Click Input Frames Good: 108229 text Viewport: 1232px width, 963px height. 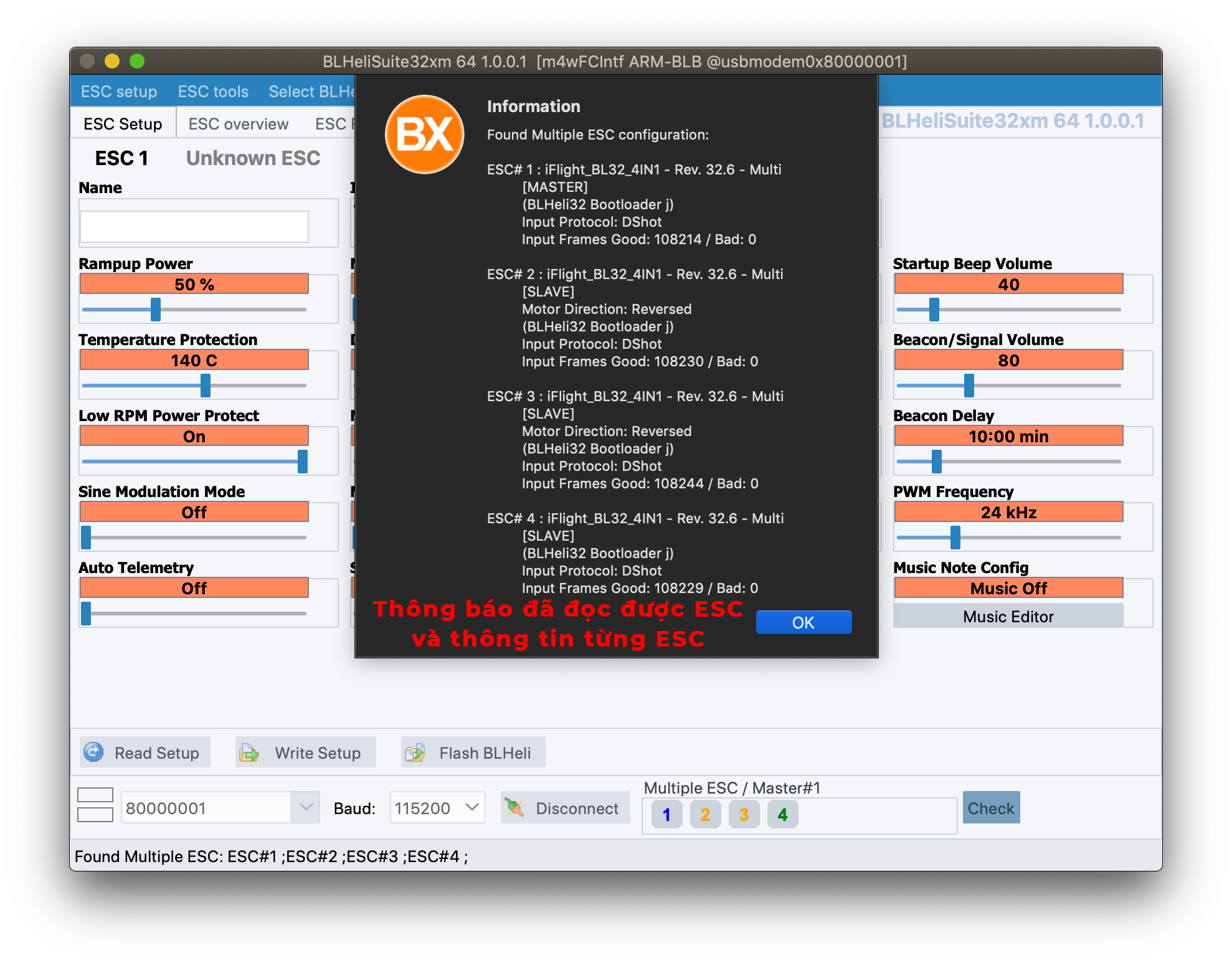(640, 588)
